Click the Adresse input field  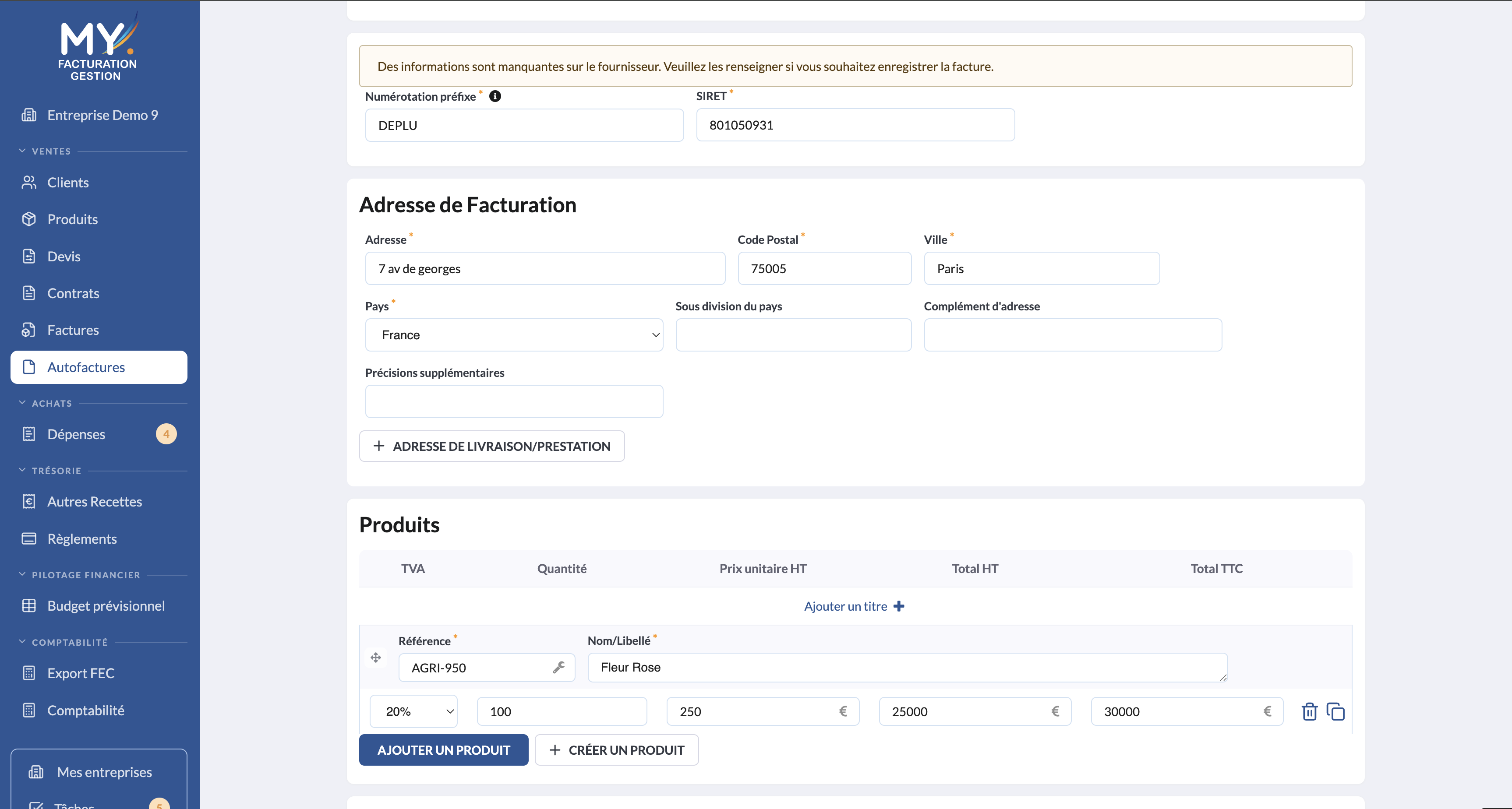(x=545, y=269)
